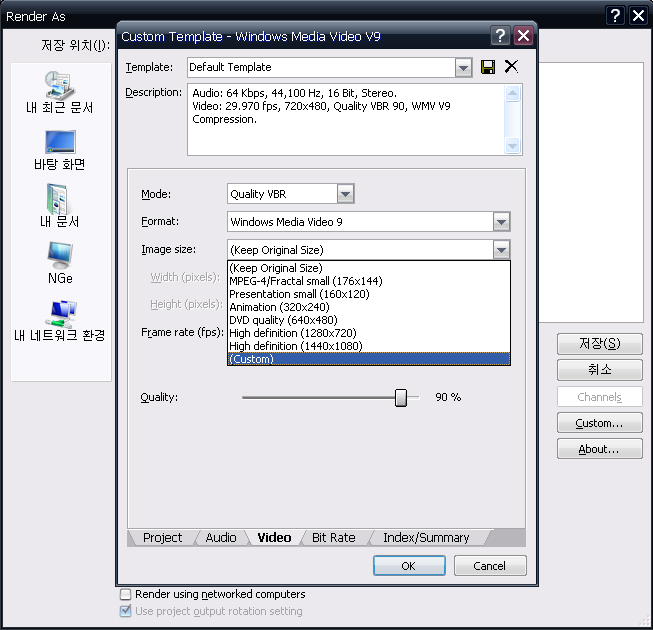The width and height of the screenshot is (653, 630).
Task: Click the Cancel button in Custom Template
Action: (x=490, y=566)
